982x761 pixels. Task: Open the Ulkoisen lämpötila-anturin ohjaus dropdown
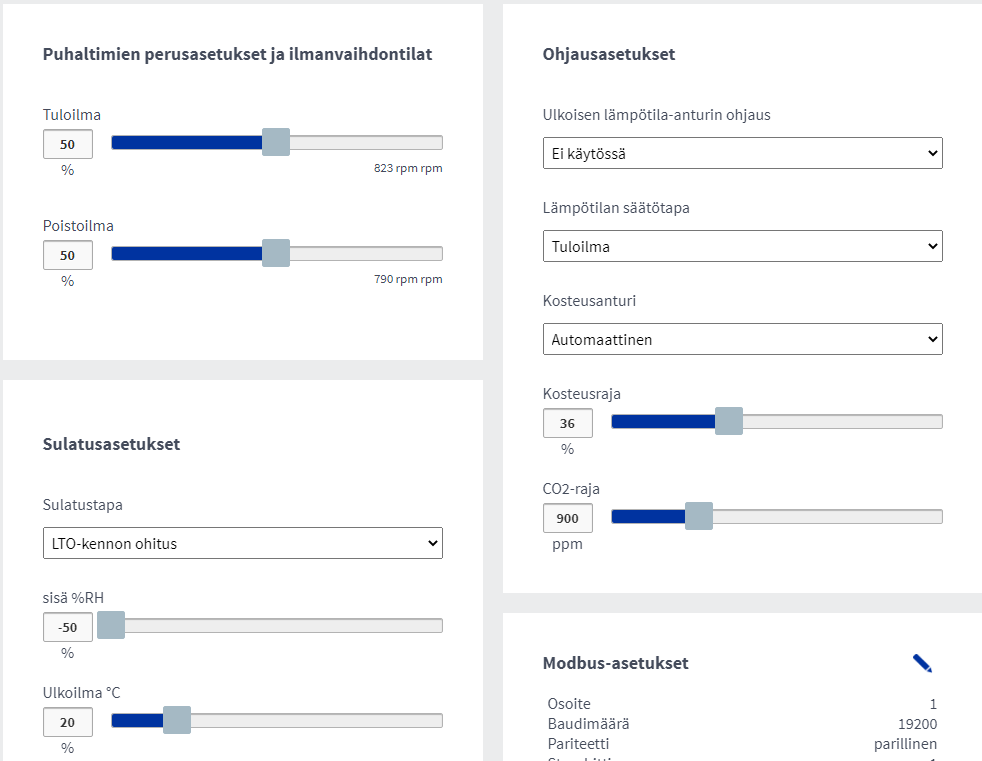coord(742,153)
